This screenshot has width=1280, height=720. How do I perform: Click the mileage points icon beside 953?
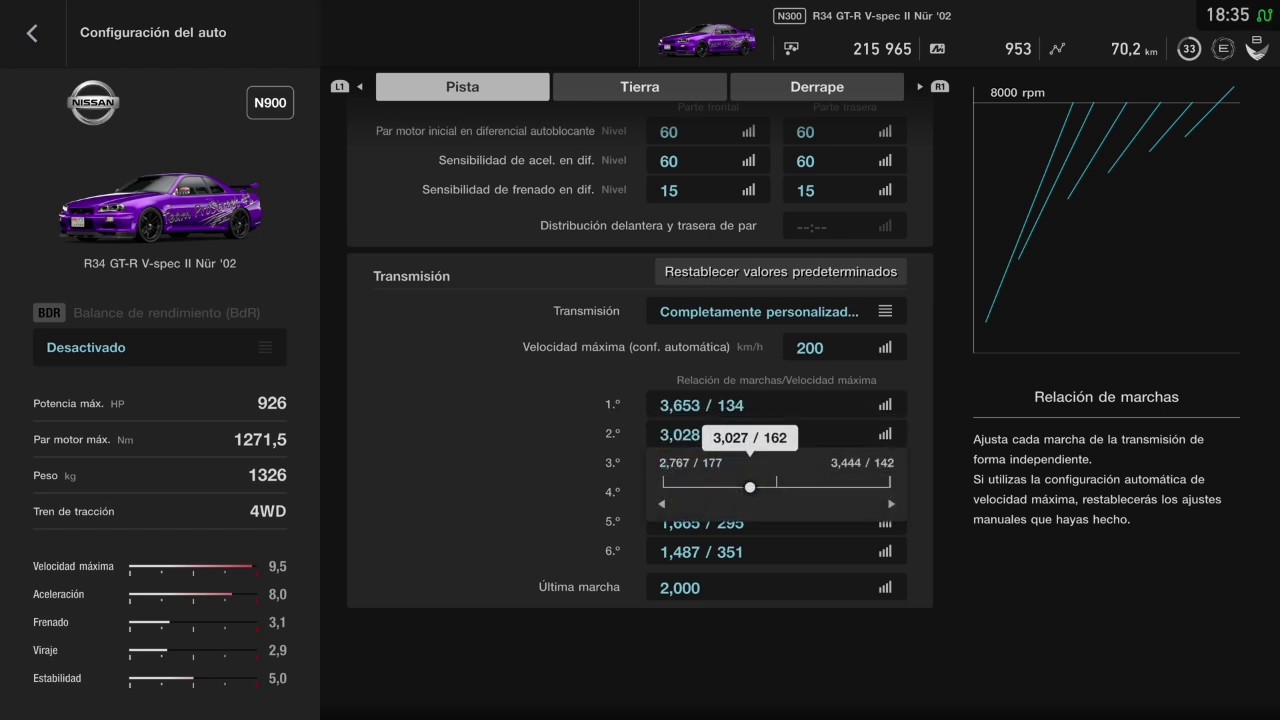click(937, 48)
